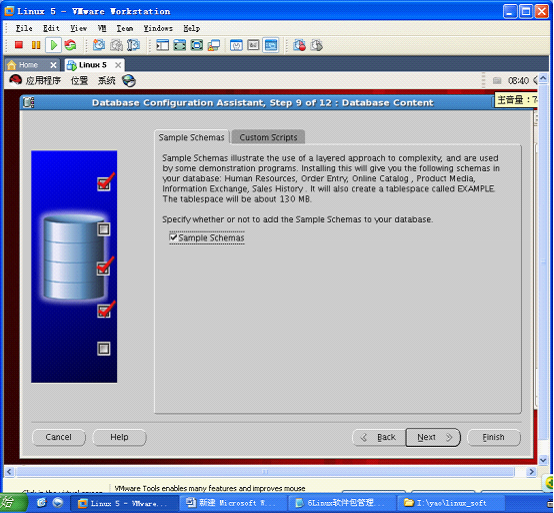554x513 pixels.
Task: Open the 应用程序 applications menu
Action: pyautogui.click(x=43, y=81)
